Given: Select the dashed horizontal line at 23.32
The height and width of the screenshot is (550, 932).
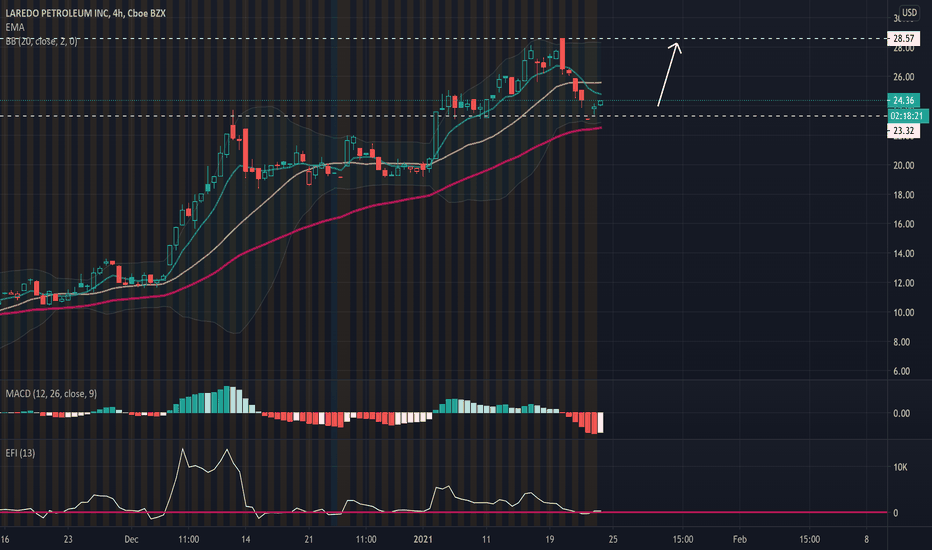Looking at the screenshot, I should click(x=443, y=116).
